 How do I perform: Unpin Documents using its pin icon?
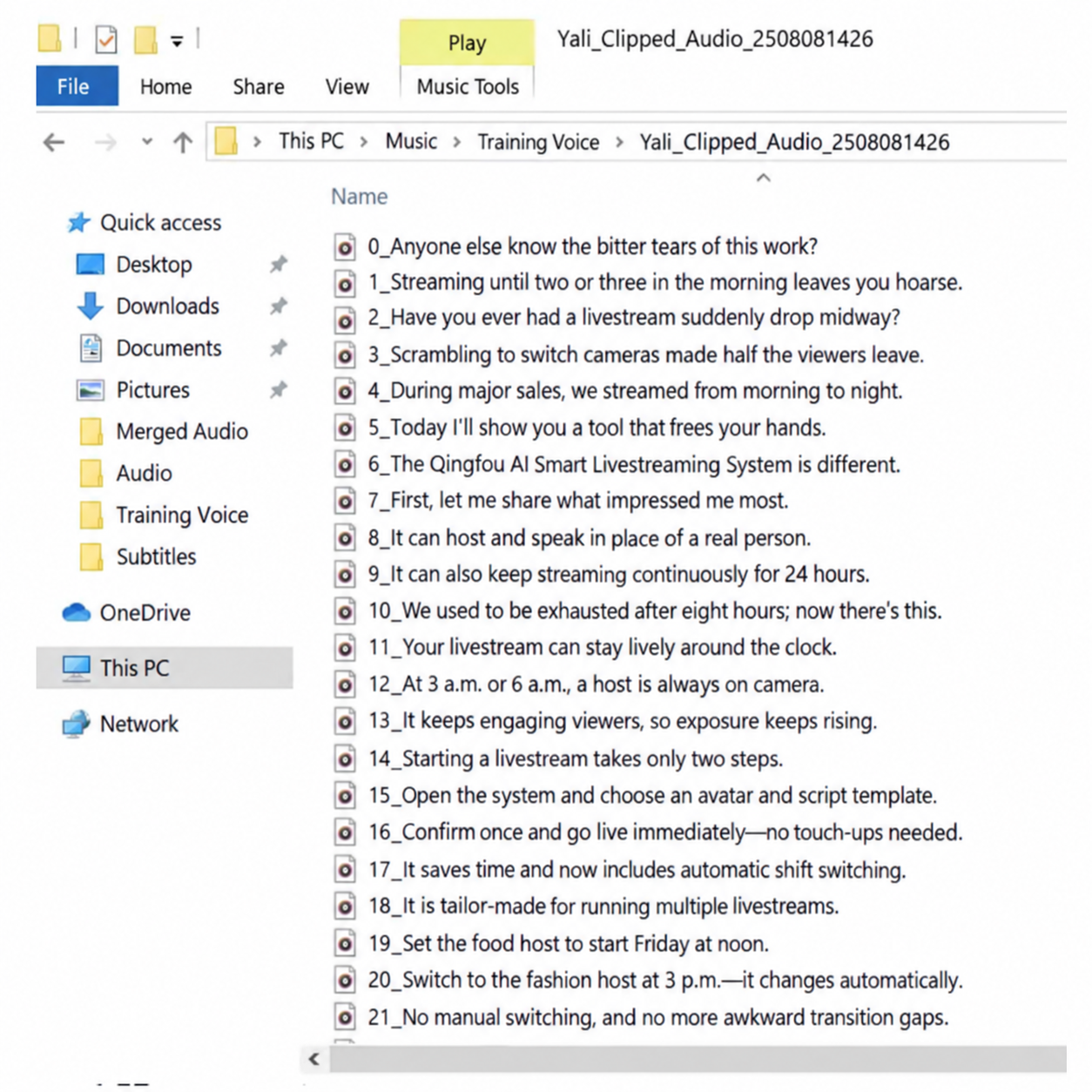click(x=278, y=347)
